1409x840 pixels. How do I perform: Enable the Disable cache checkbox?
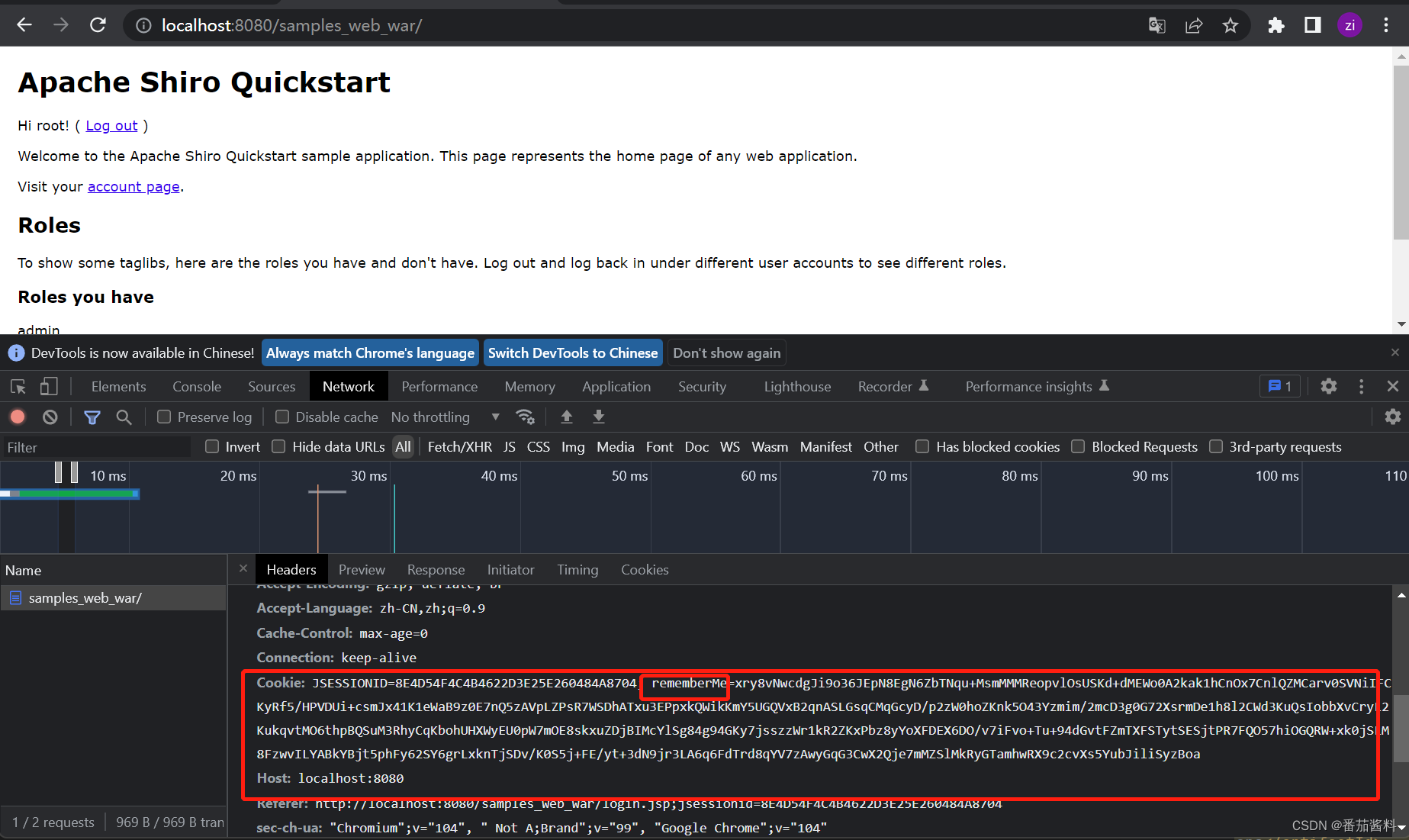click(282, 417)
